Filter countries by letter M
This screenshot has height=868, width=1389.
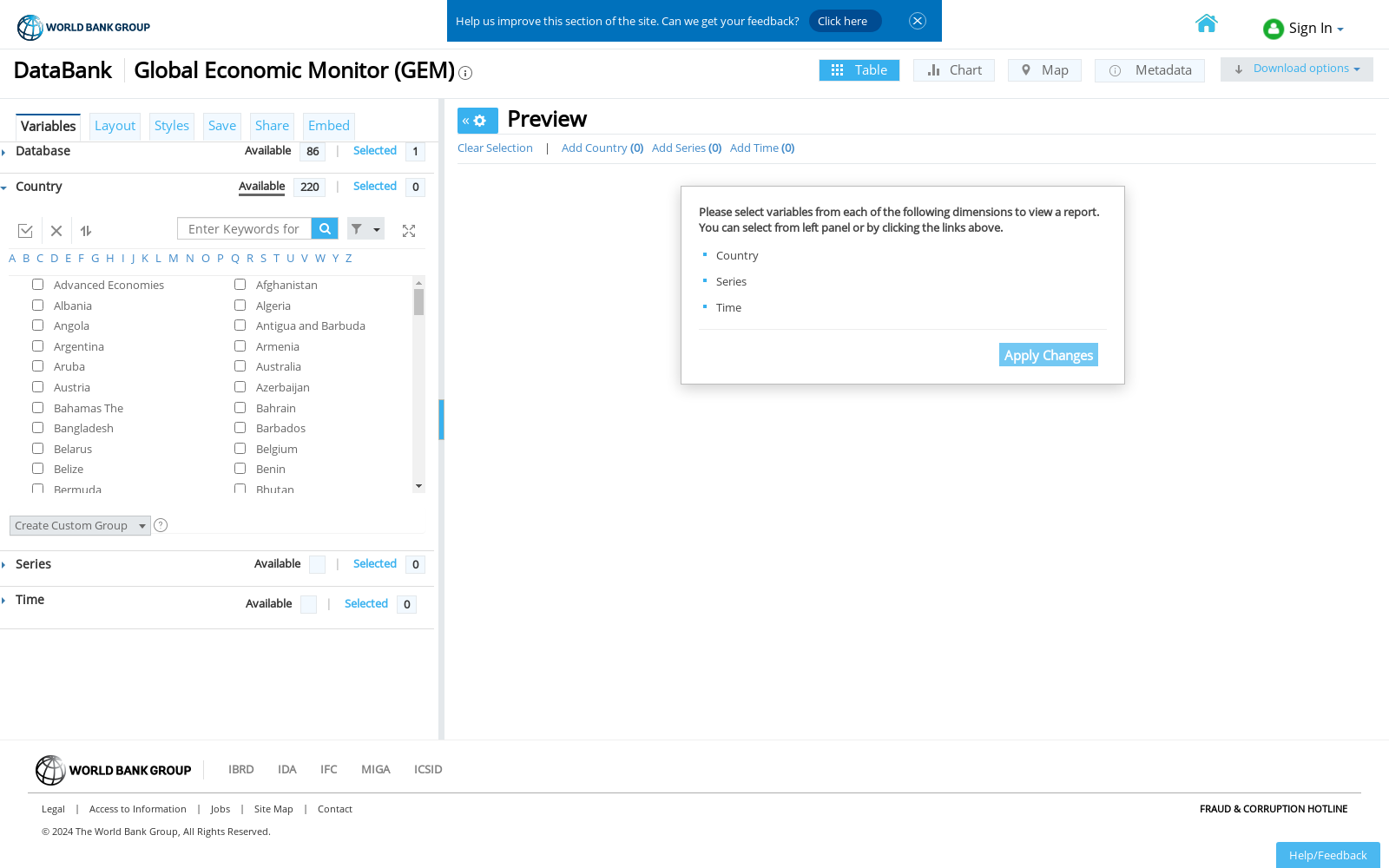tap(174, 259)
